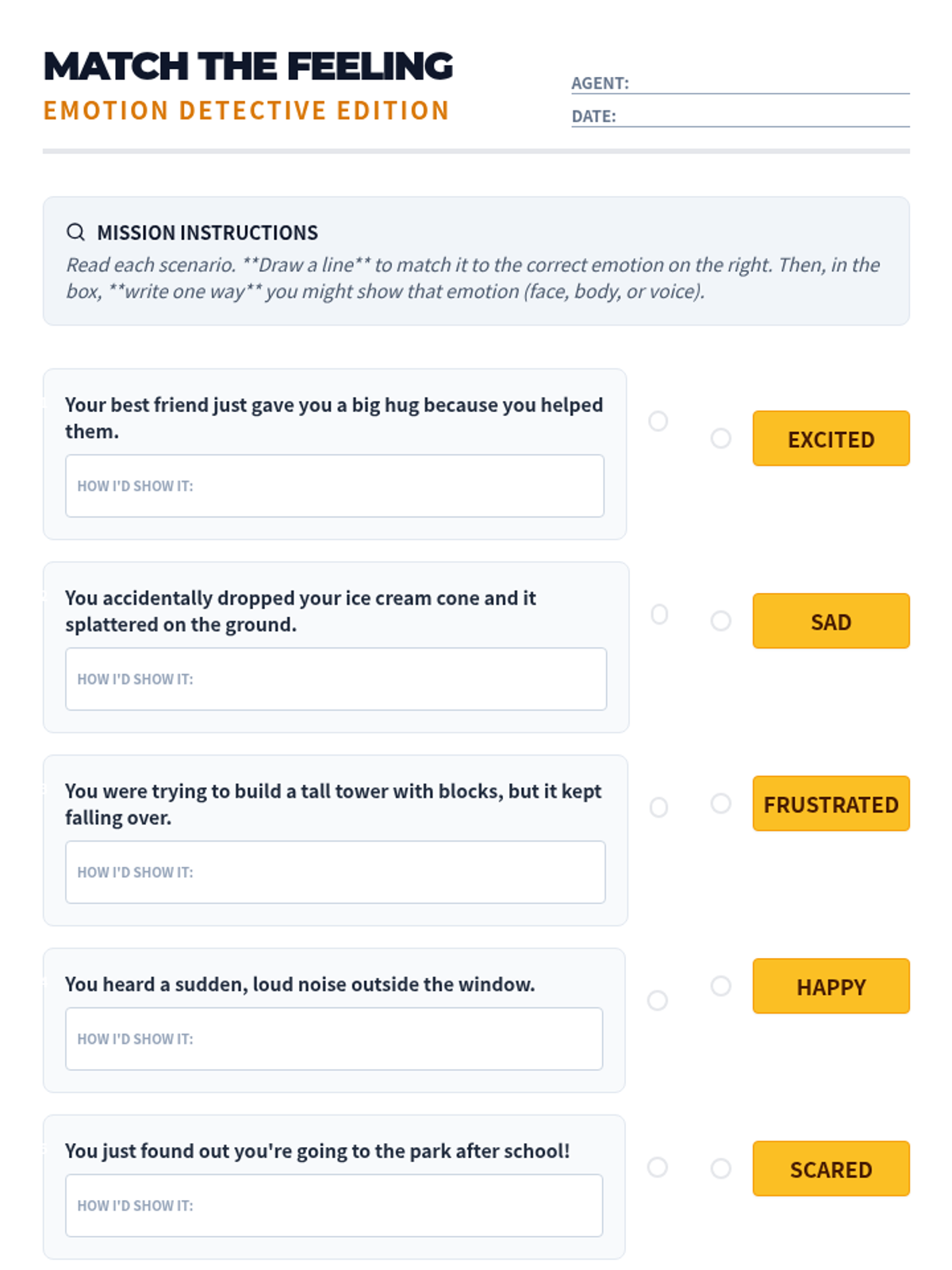Click the EXCITED emotion button
Viewport: 952px width, 1270px height.
click(x=831, y=438)
